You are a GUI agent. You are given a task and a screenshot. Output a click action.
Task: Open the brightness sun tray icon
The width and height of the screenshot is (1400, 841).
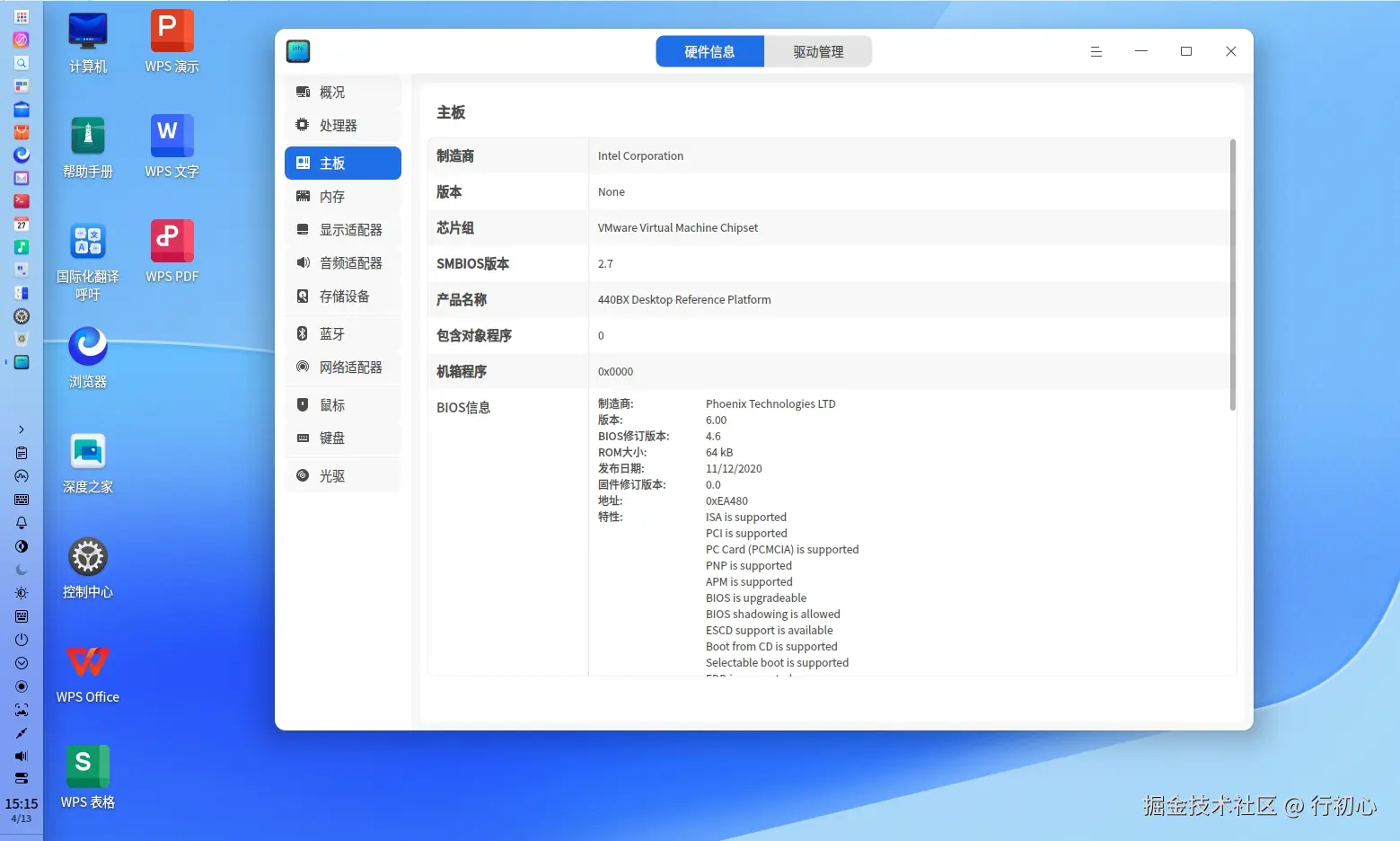pyautogui.click(x=22, y=593)
